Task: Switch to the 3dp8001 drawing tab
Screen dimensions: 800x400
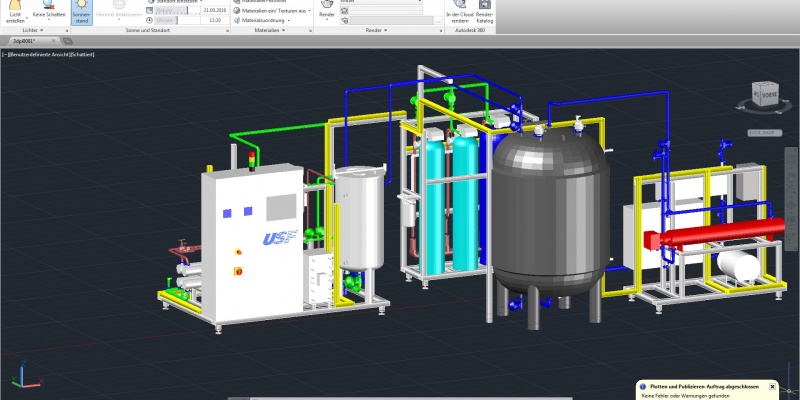Action: [x=24, y=41]
